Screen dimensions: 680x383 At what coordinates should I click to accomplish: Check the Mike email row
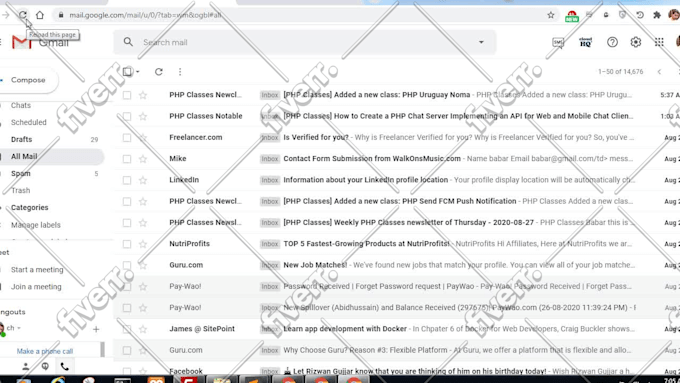[x=127, y=159]
